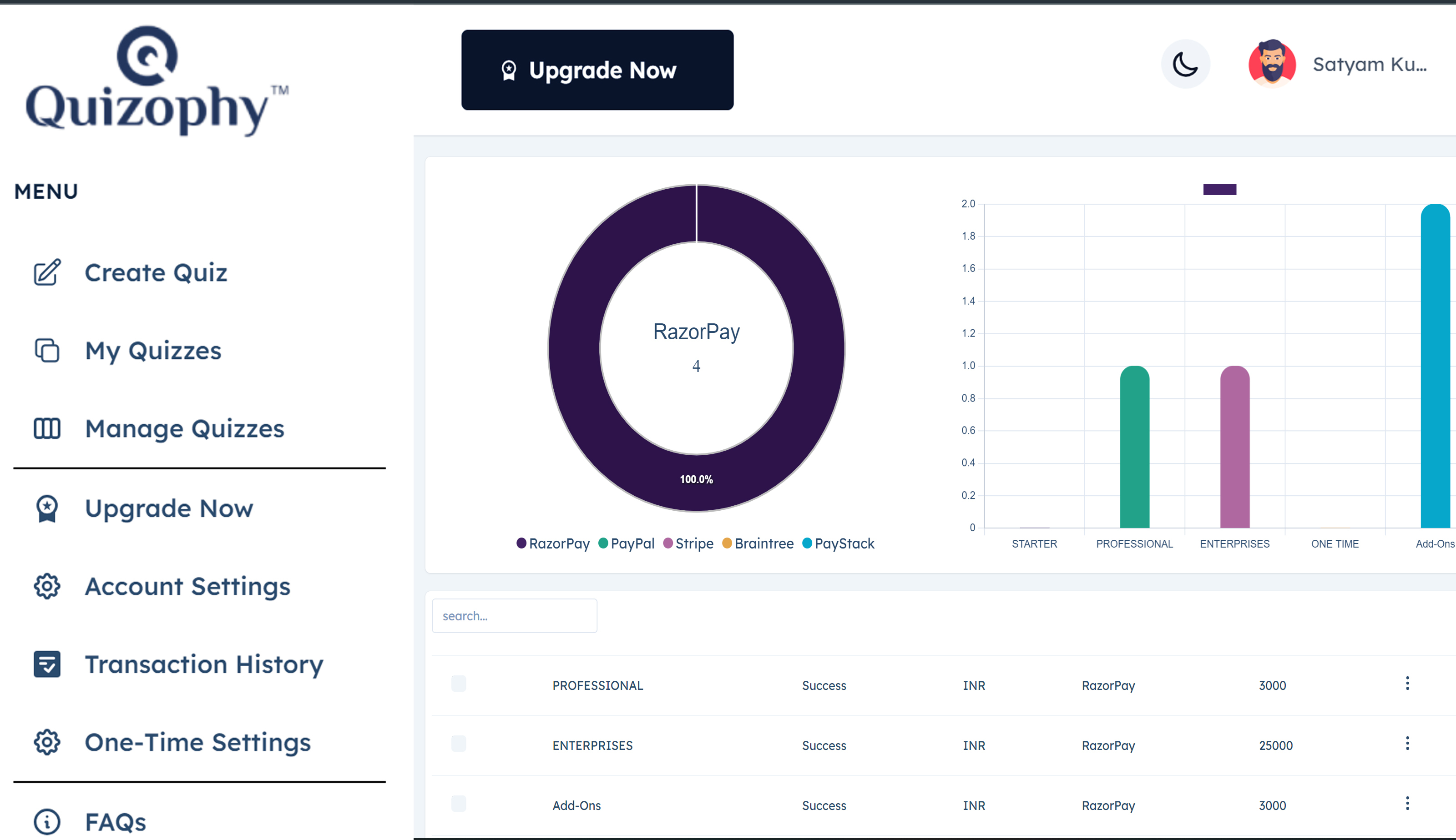Select Upgrade Now in sidebar menu
Screen dimensions: 1456x840
[x=169, y=508]
